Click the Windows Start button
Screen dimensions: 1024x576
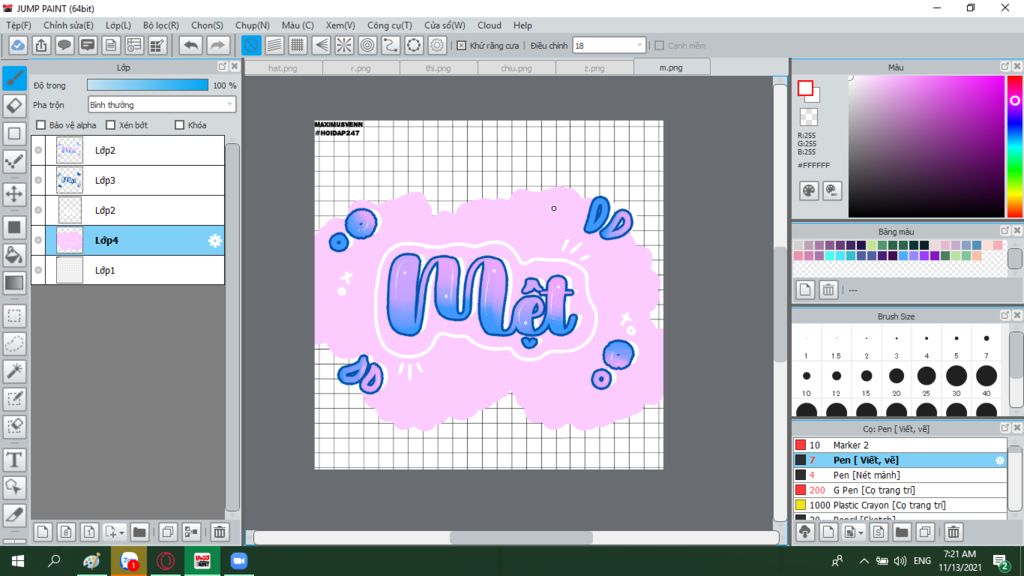[x=18, y=561]
